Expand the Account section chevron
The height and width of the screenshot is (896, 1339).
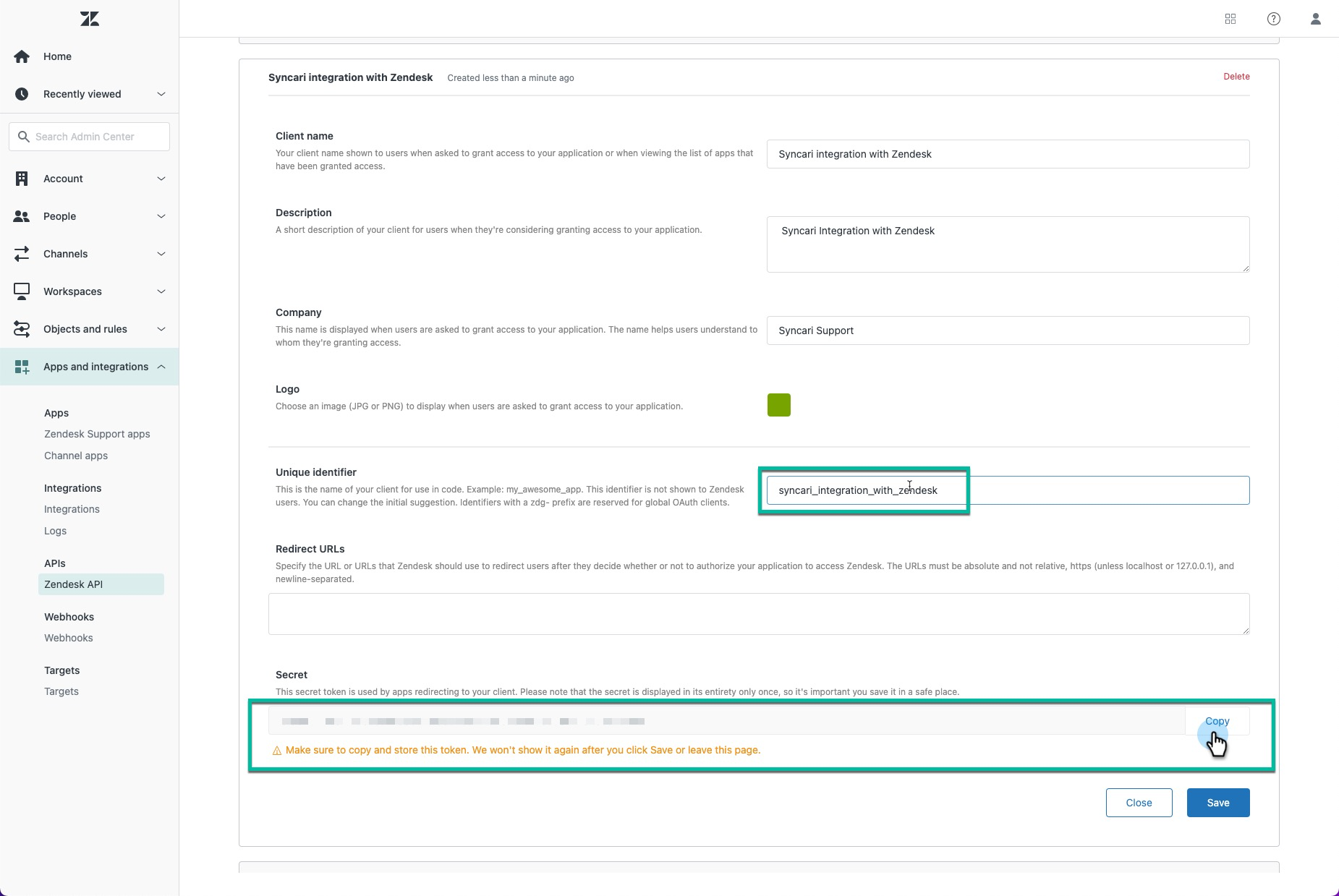[161, 179]
